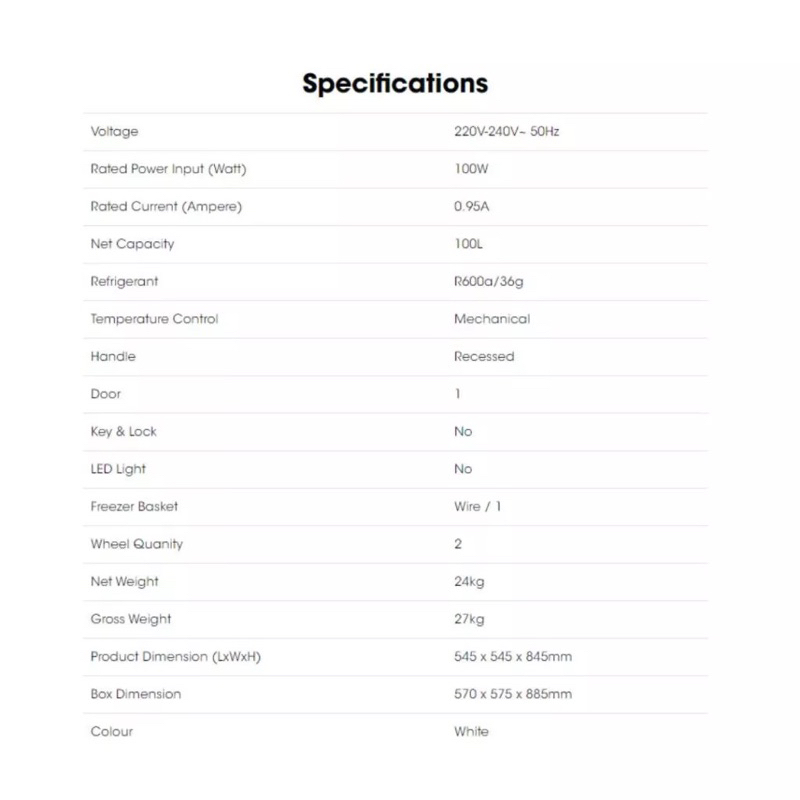The image size is (800, 800).
Task: Select the 220V-240V~ 50Hz value
Action: coord(506,131)
